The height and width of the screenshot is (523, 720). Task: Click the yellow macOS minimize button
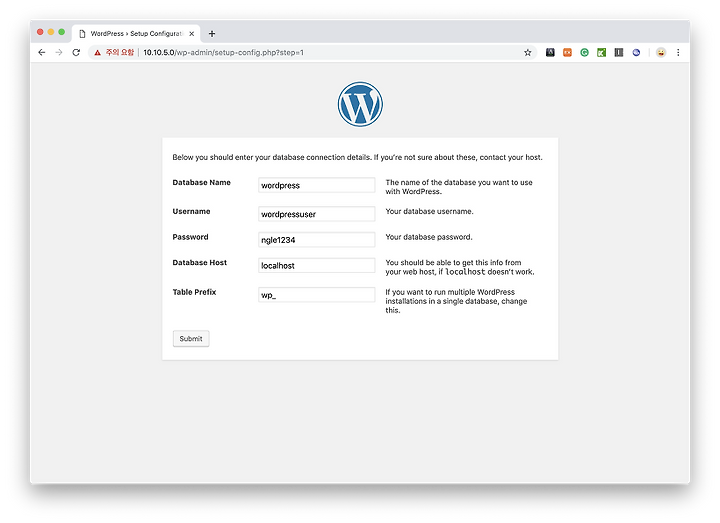(51, 32)
